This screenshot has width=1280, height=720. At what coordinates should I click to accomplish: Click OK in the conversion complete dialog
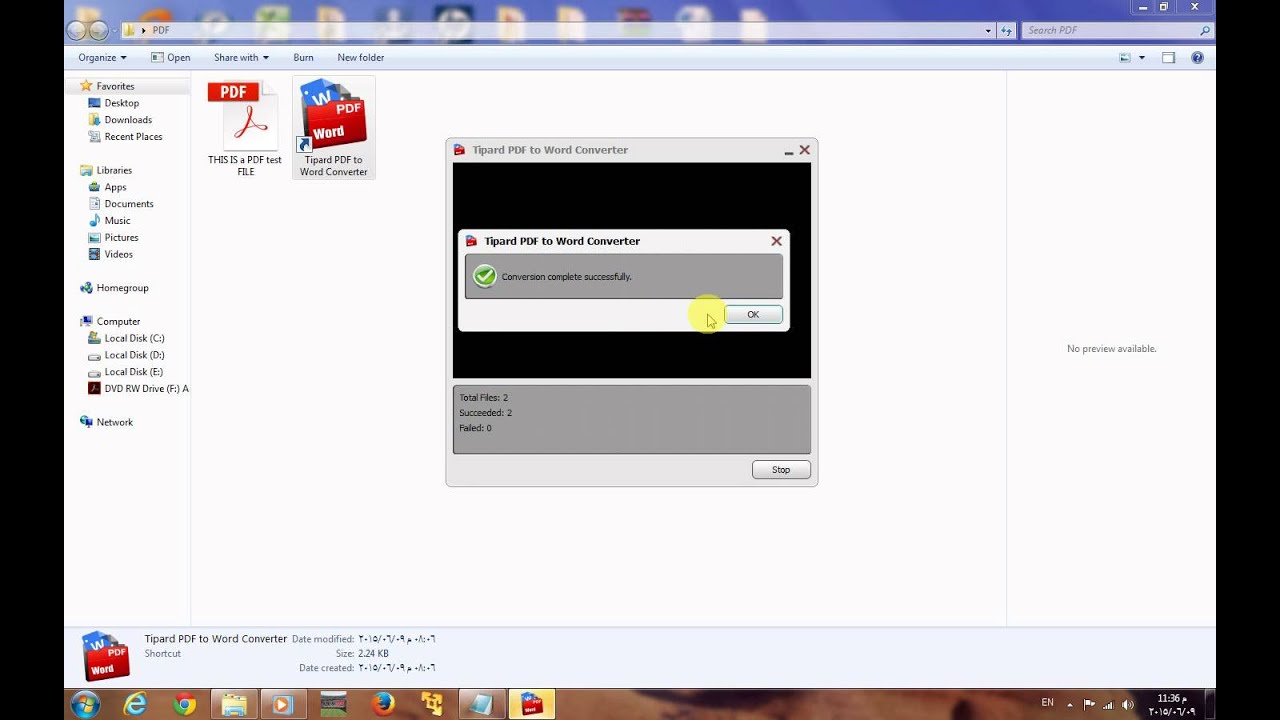point(753,314)
